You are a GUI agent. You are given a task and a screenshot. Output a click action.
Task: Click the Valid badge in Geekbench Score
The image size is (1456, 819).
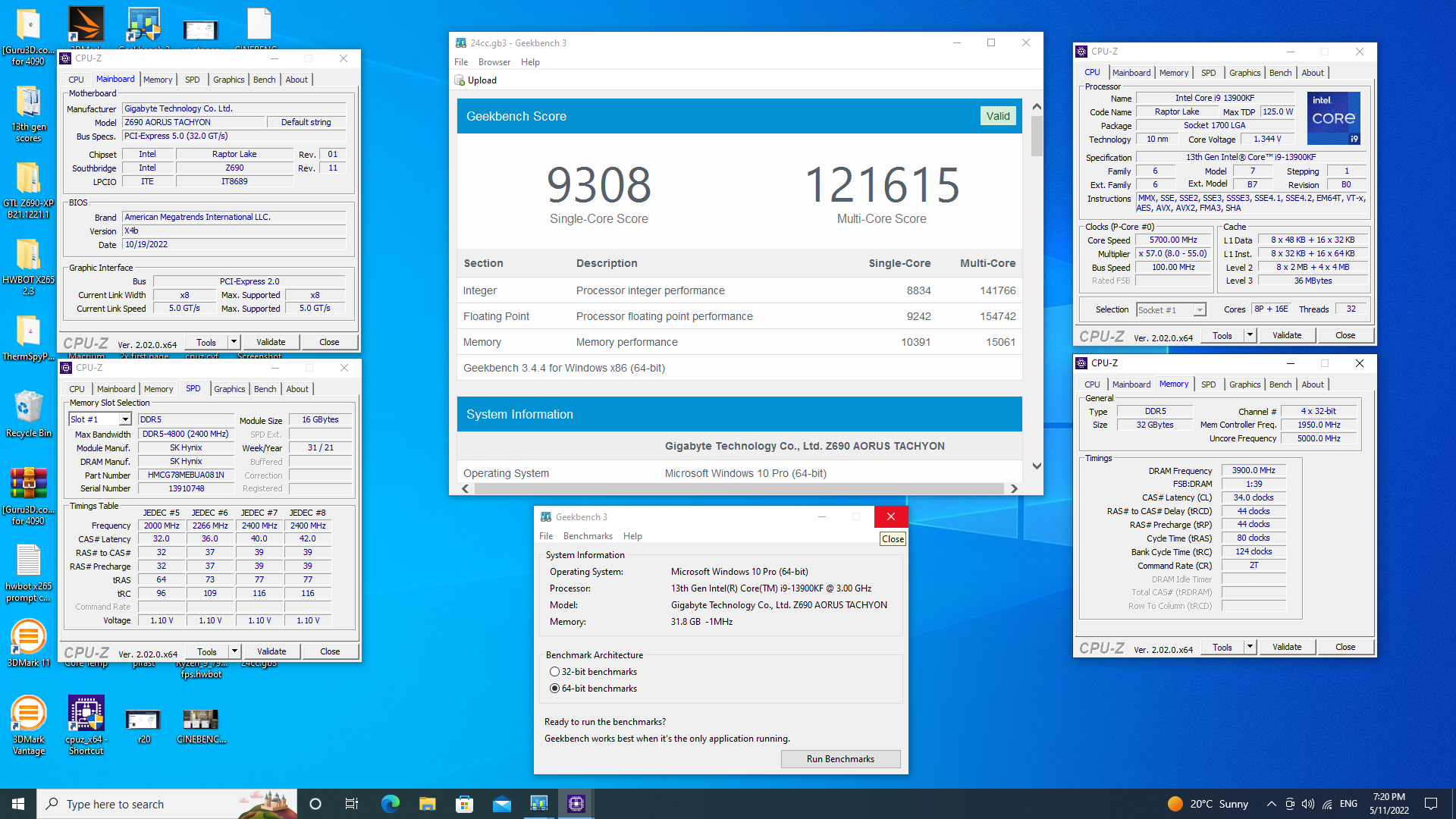(x=997, y=116)
